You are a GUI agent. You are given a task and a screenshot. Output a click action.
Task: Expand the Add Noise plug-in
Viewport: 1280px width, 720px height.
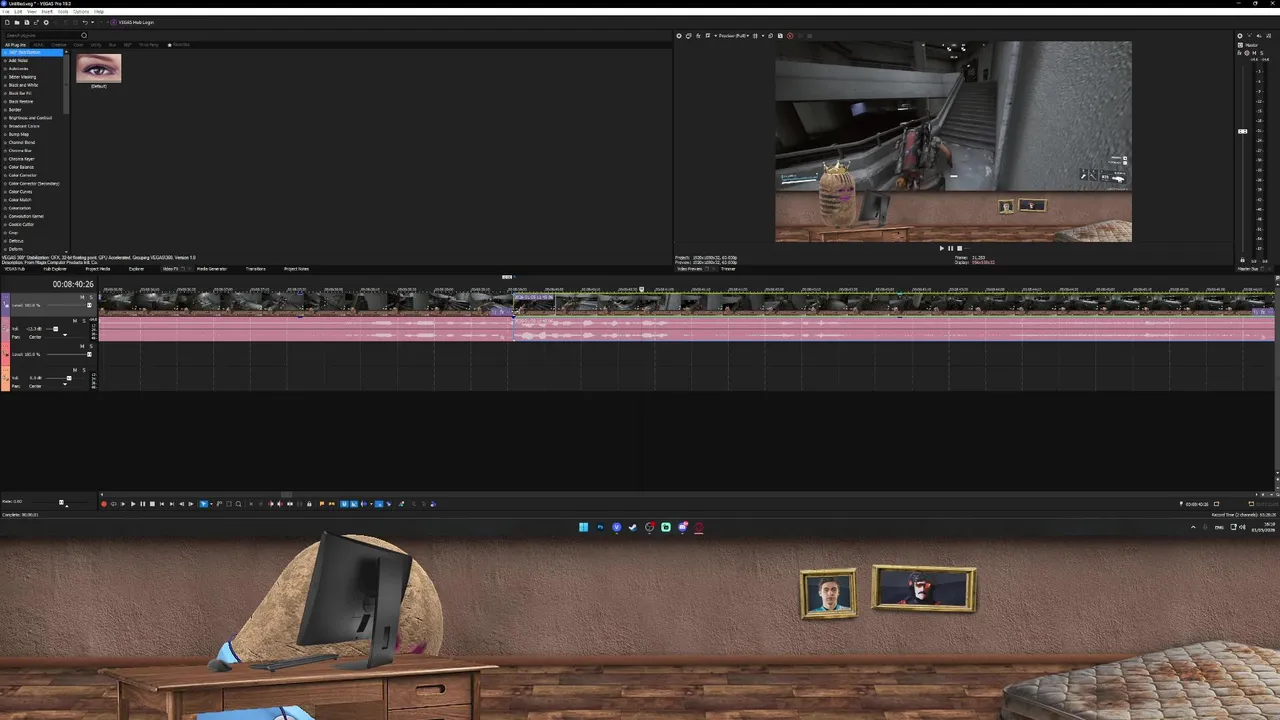[x=5, y=60]
